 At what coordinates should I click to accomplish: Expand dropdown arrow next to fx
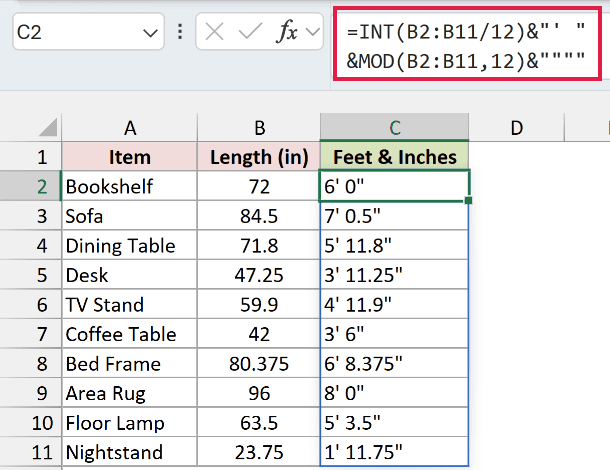click(312, 32)
